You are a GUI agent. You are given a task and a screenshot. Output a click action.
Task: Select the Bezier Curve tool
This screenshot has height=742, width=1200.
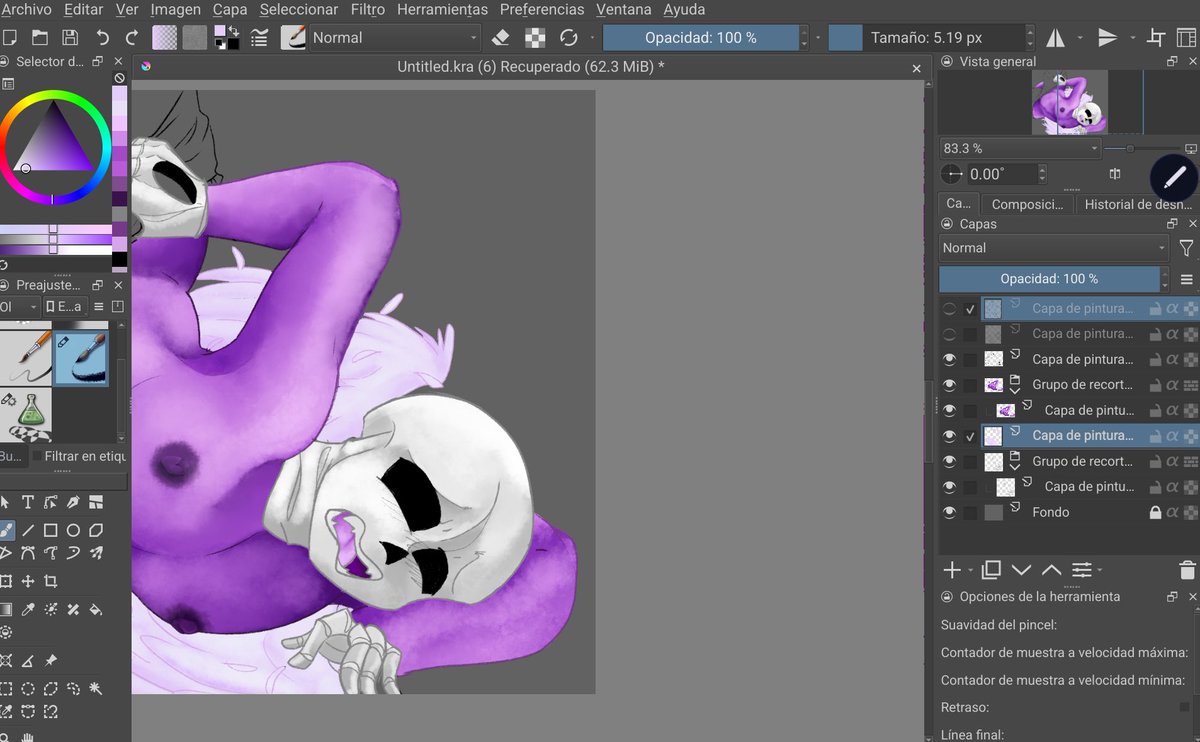point(28,553)
